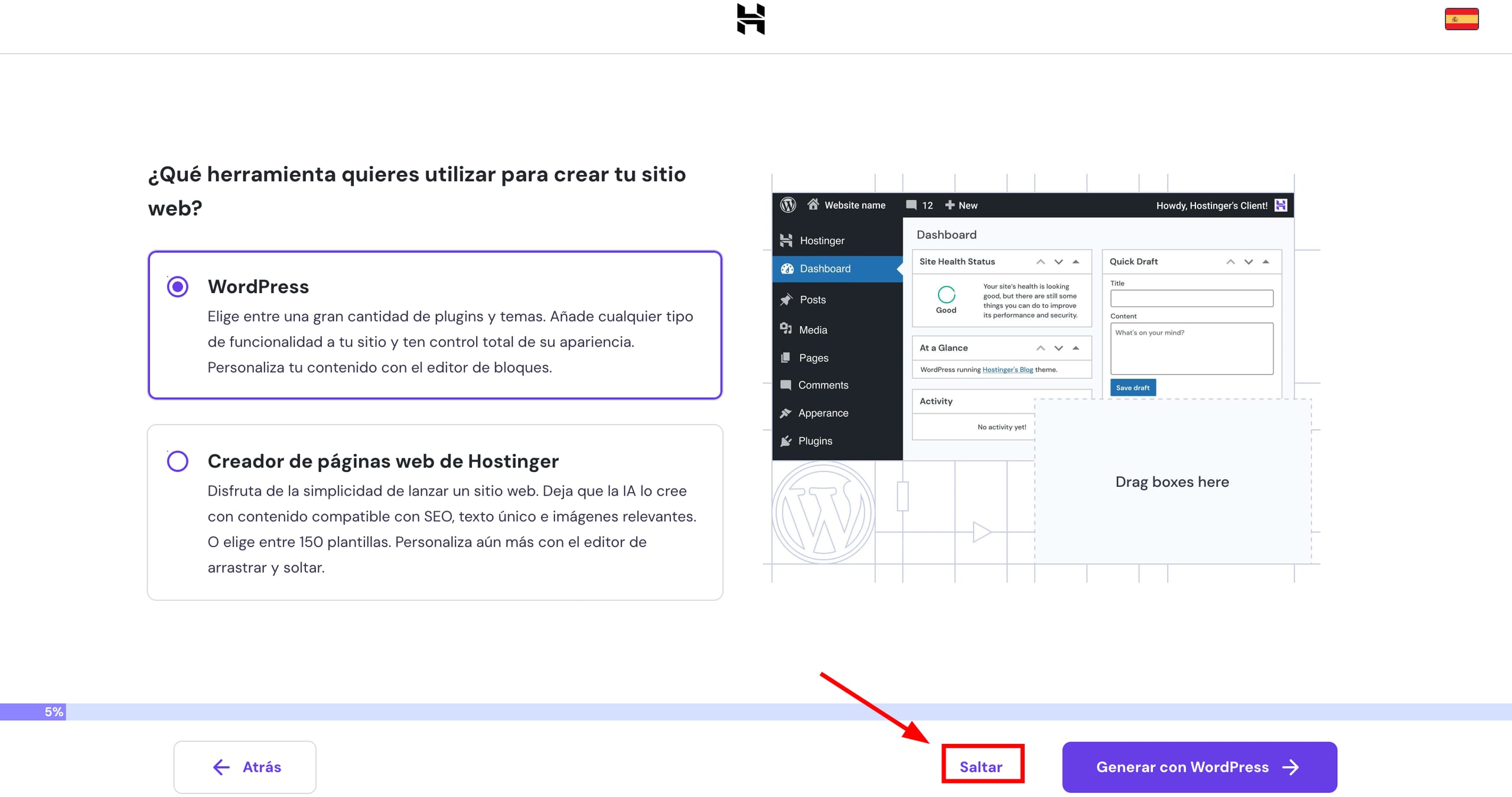
Task: Collapse the Site Health Status triangle toggle
Action: click(1076, 262)
